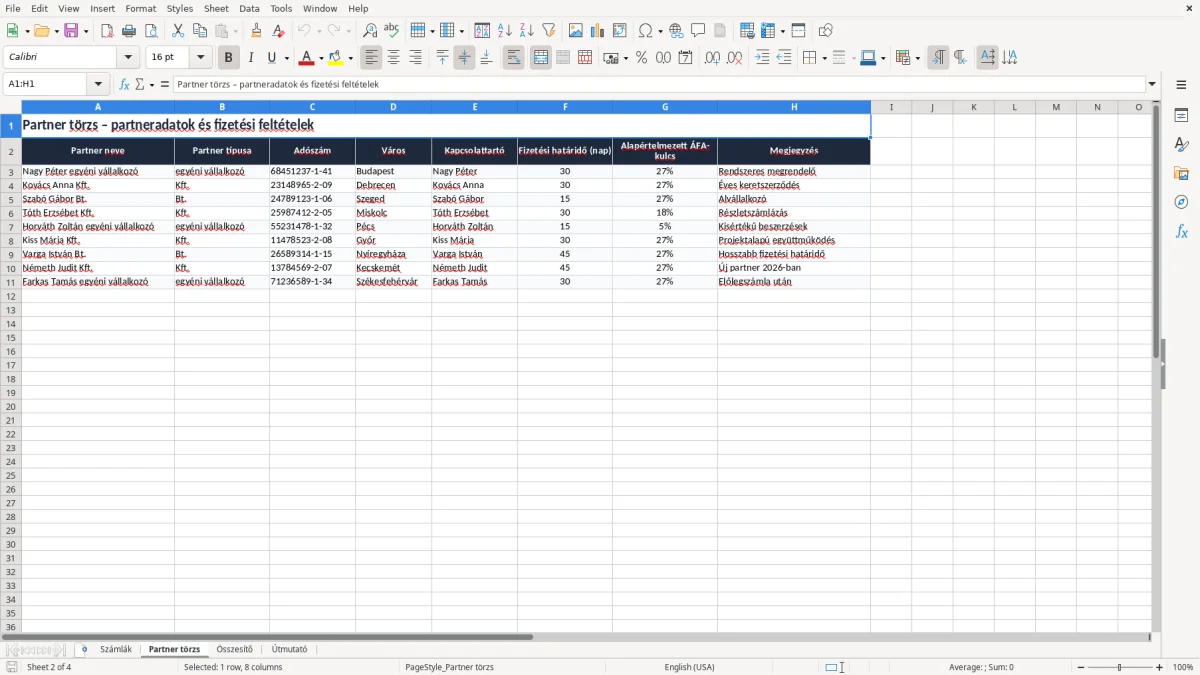Clone formatting with the paintbrush
The image size is (1200, 675).
coord(257,31)
